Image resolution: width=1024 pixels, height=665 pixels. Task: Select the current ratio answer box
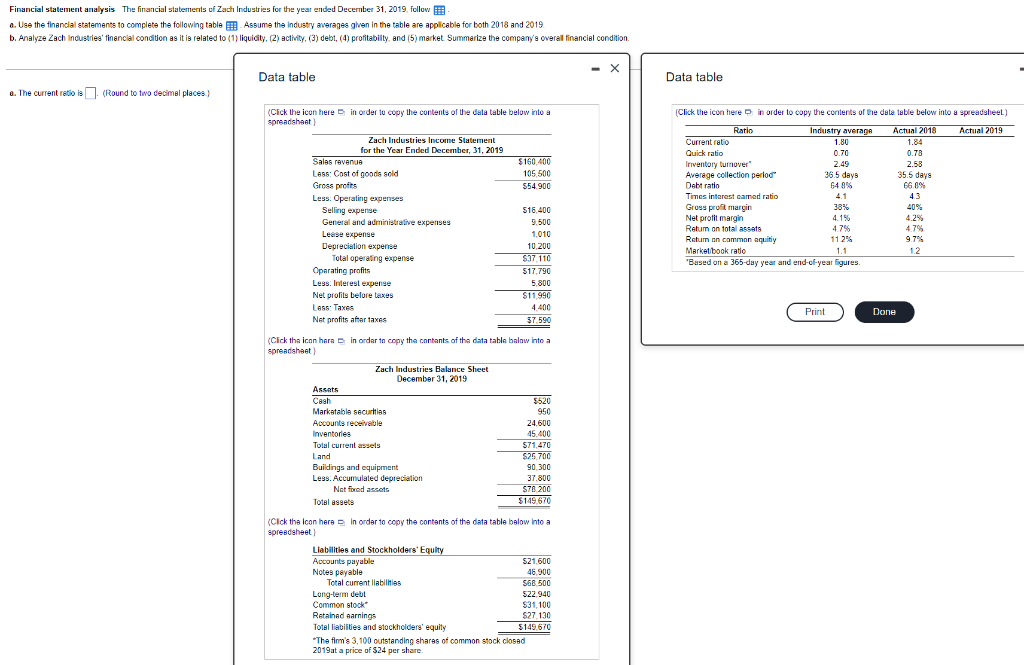coord(89,92)
